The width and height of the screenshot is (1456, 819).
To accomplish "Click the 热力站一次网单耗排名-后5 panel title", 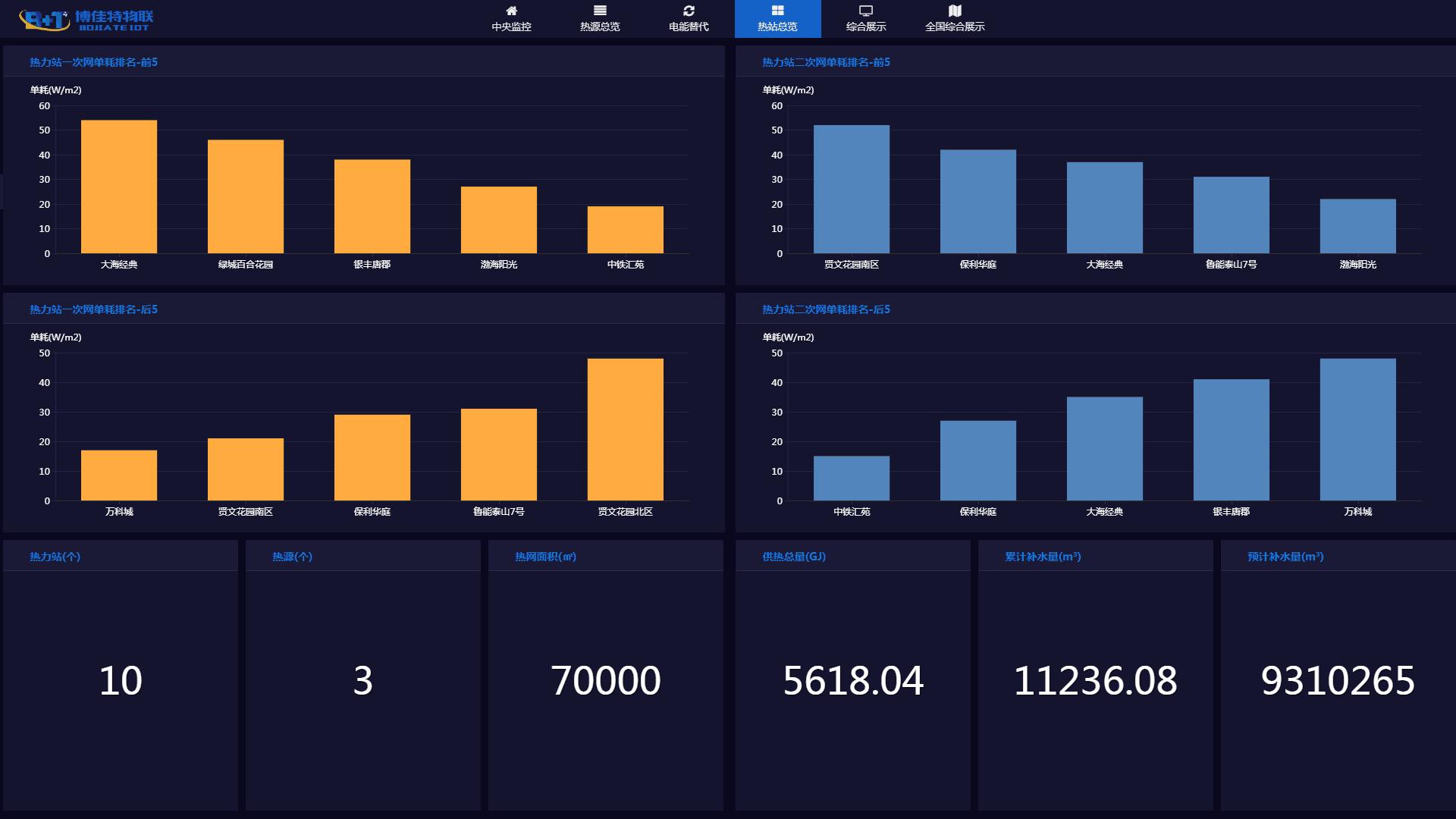I will click(93, 309).
